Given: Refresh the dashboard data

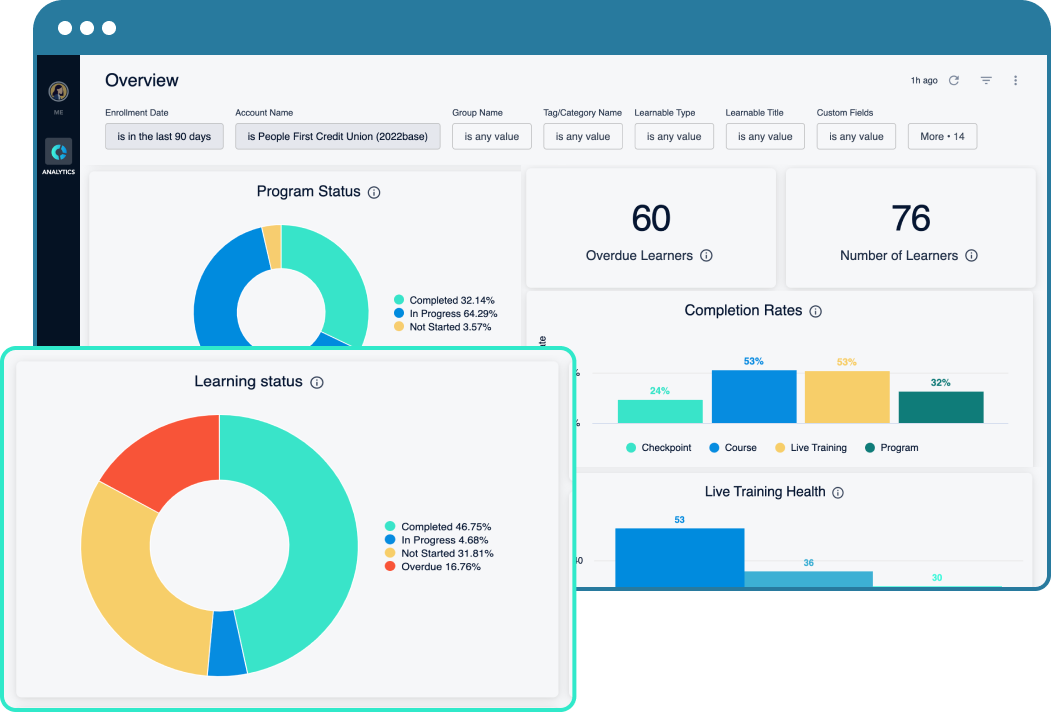Looking at the screenshot, I should [x=954, y=80].
